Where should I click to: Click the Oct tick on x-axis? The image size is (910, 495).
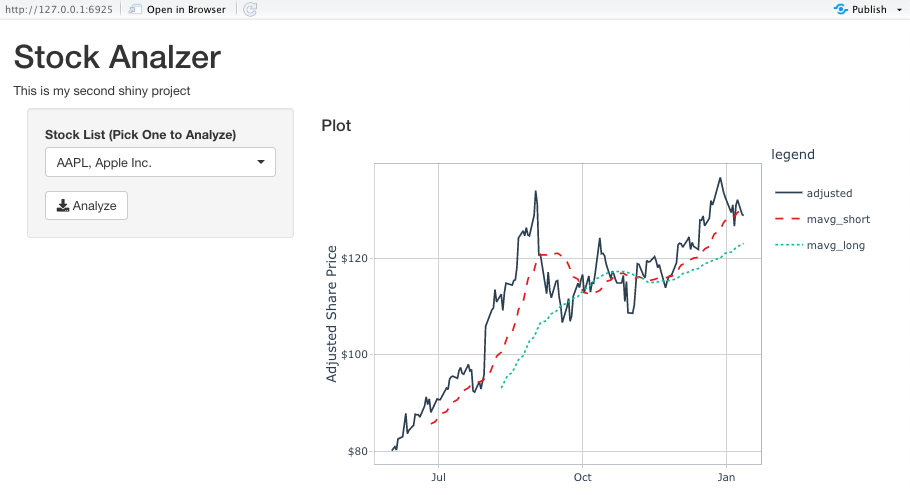coord(582,477)
